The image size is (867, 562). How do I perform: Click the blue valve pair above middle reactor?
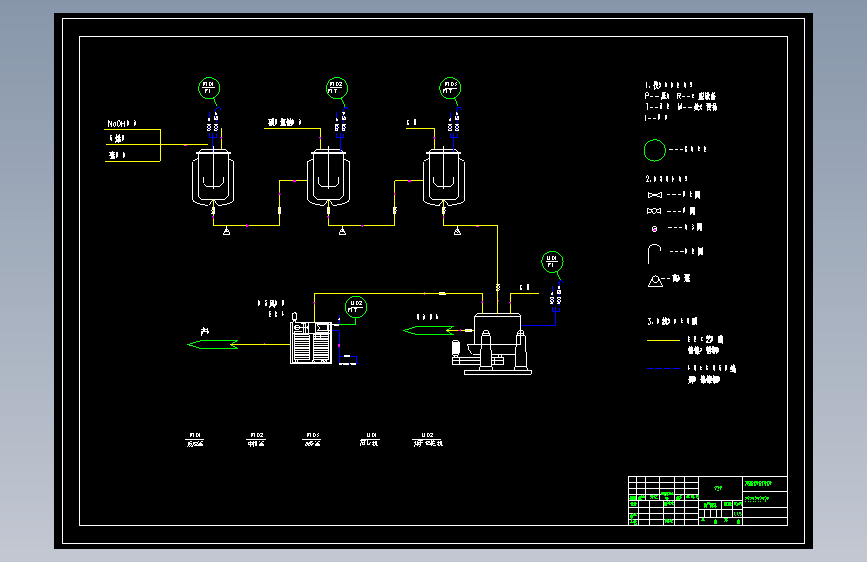coord(340,126)
